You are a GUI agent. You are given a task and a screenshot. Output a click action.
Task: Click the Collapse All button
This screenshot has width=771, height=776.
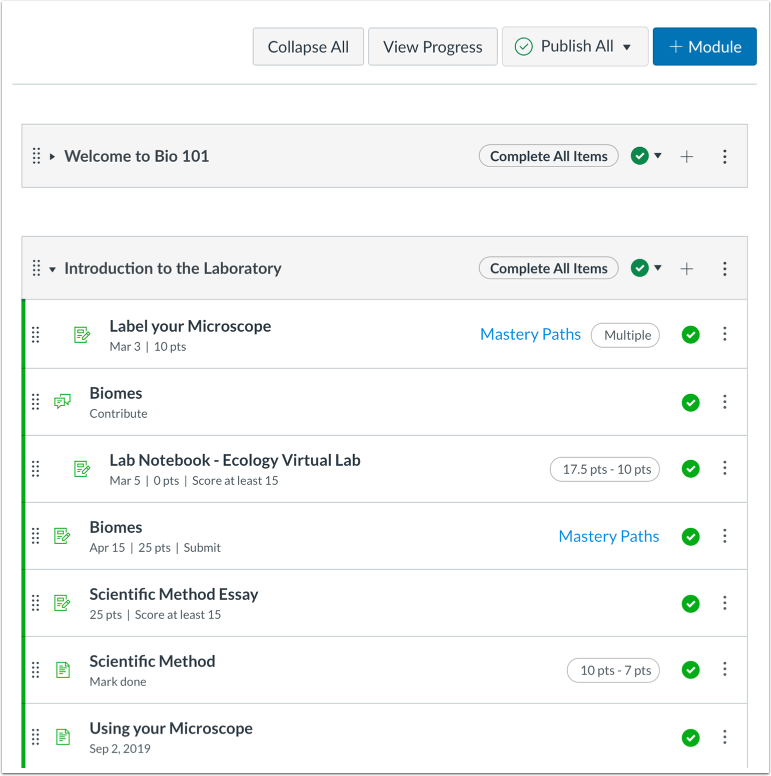pos(308,47)
